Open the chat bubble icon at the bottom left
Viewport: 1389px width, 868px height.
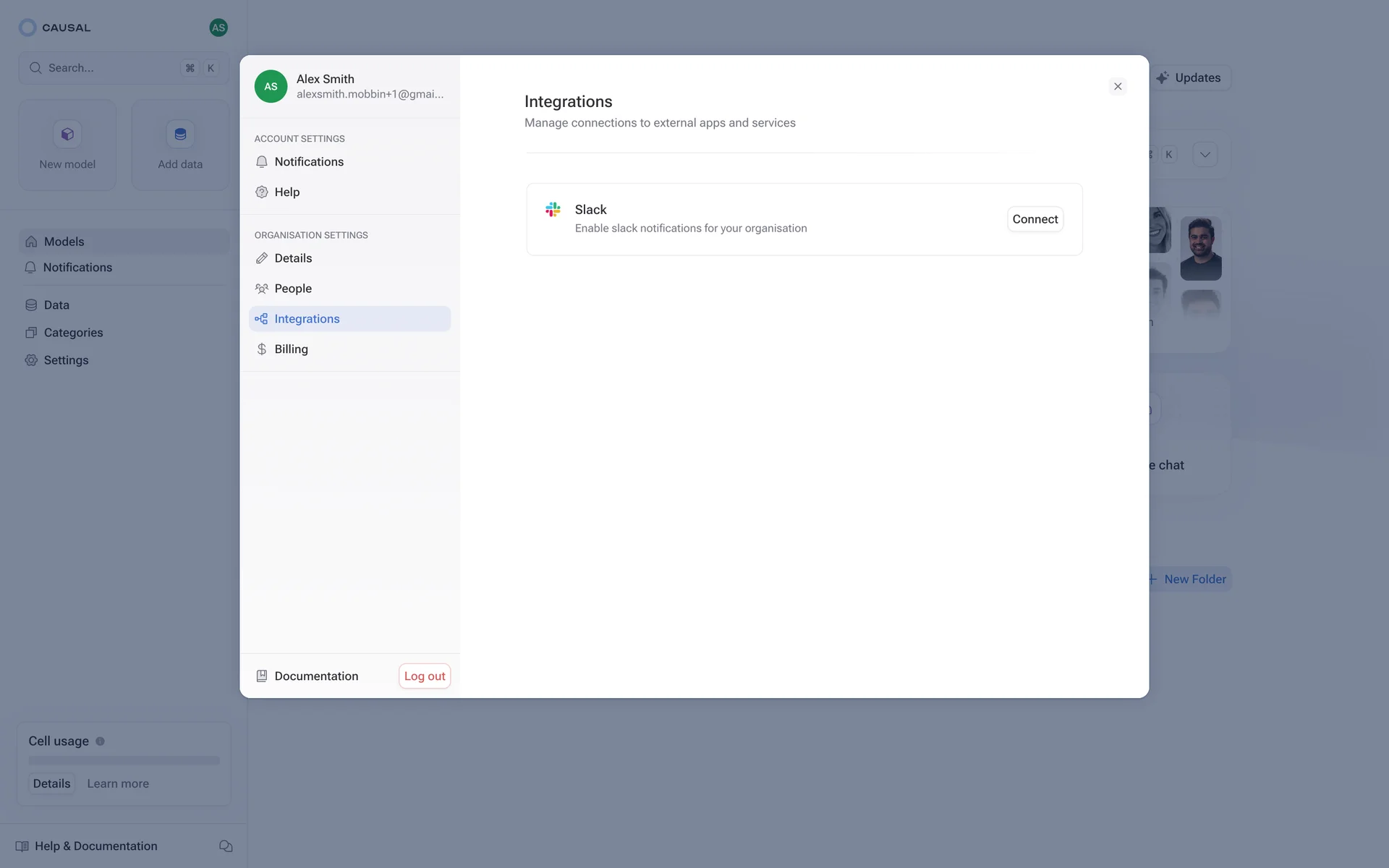pyautogui.click(x=226, y=846)
